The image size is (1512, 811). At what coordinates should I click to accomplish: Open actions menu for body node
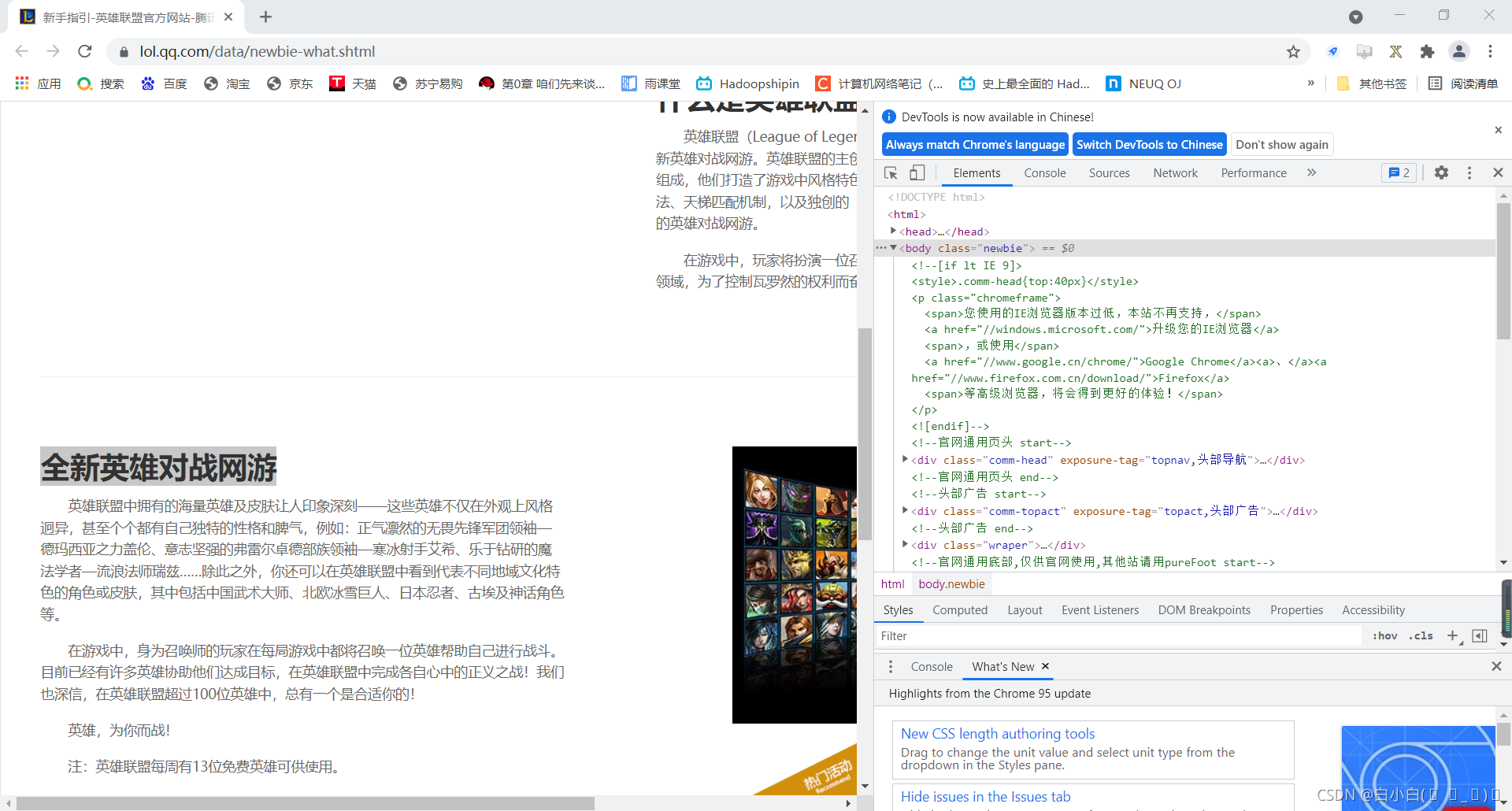tap(881, 248)
